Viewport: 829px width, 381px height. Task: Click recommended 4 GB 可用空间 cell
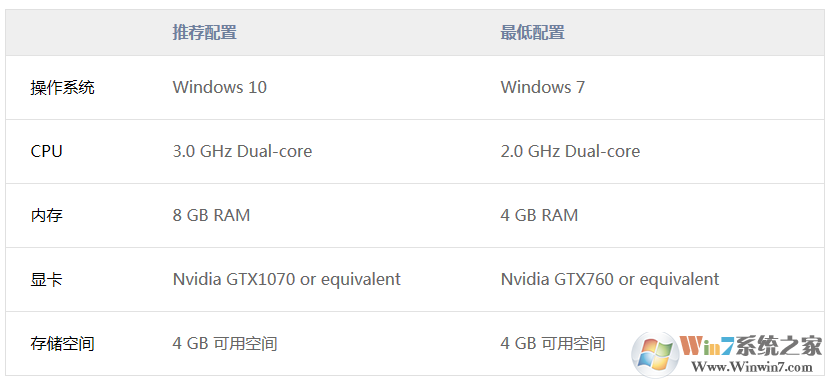click(x=225, y=344)
